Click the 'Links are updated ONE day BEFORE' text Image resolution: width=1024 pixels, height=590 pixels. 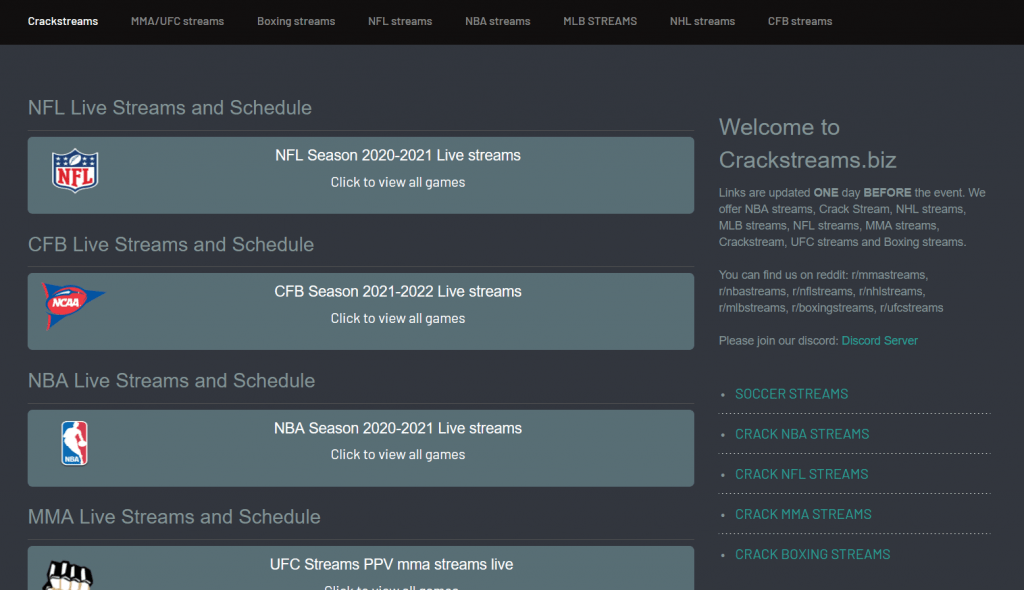pos(852,218)
